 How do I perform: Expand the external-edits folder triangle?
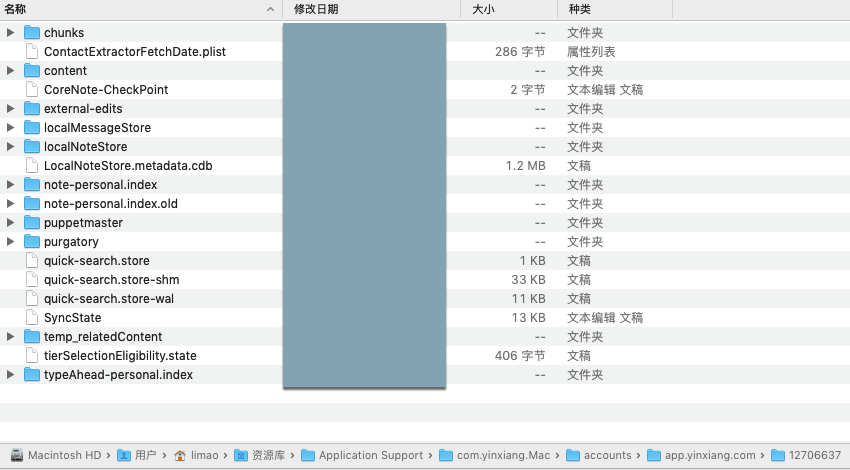pyautogui.click(x=10, y=108)
